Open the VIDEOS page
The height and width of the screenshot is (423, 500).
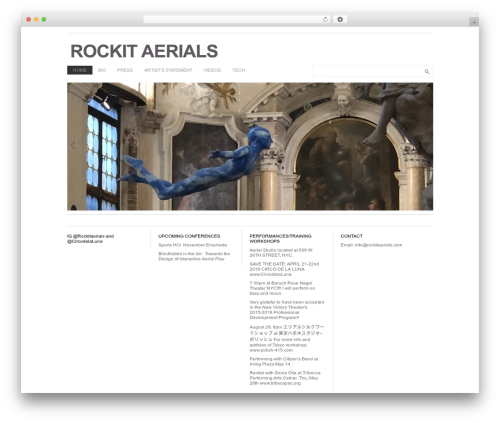click(x=212, y=70)
